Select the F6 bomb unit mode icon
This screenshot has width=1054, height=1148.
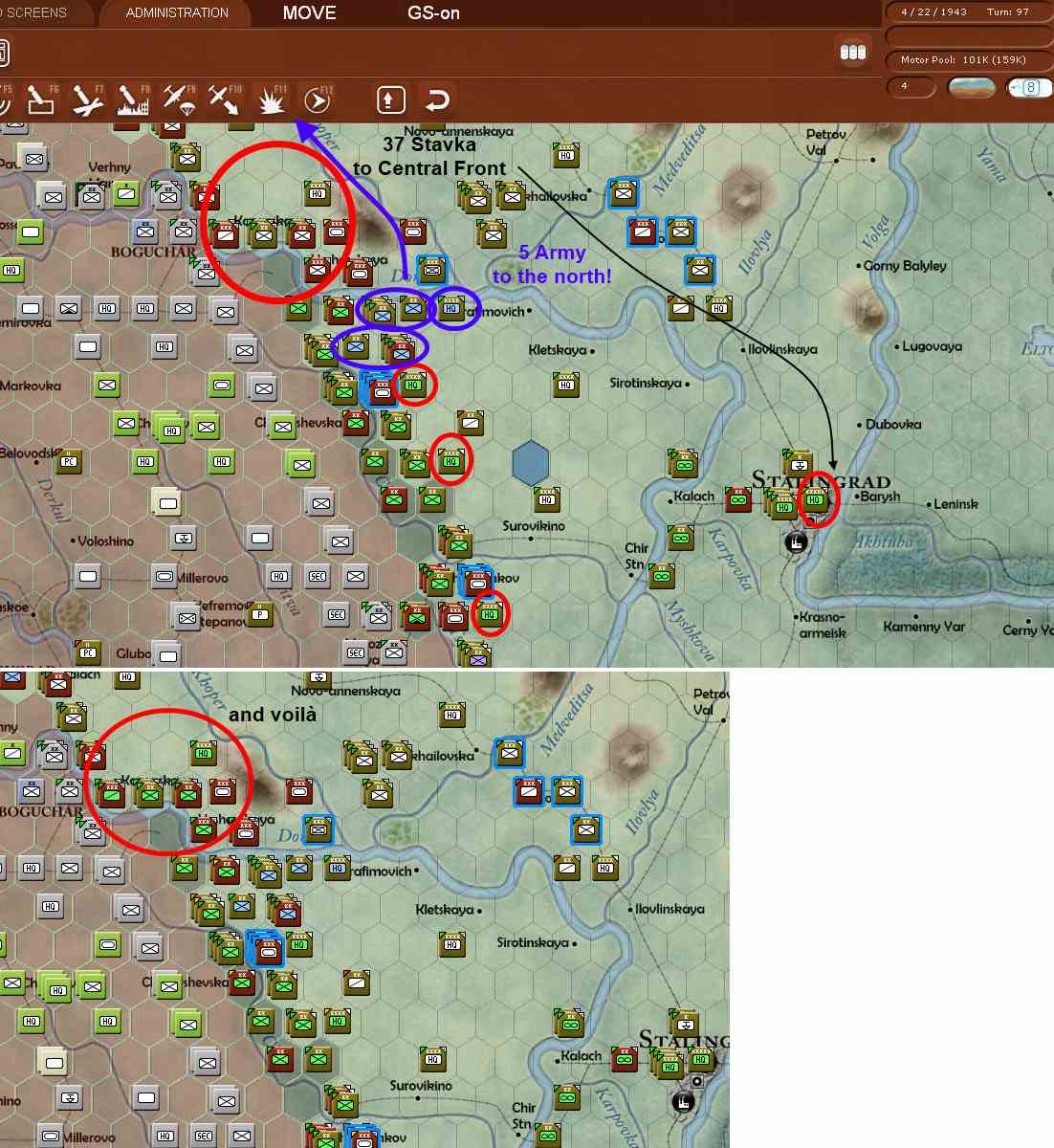click(x=42, y=99)
